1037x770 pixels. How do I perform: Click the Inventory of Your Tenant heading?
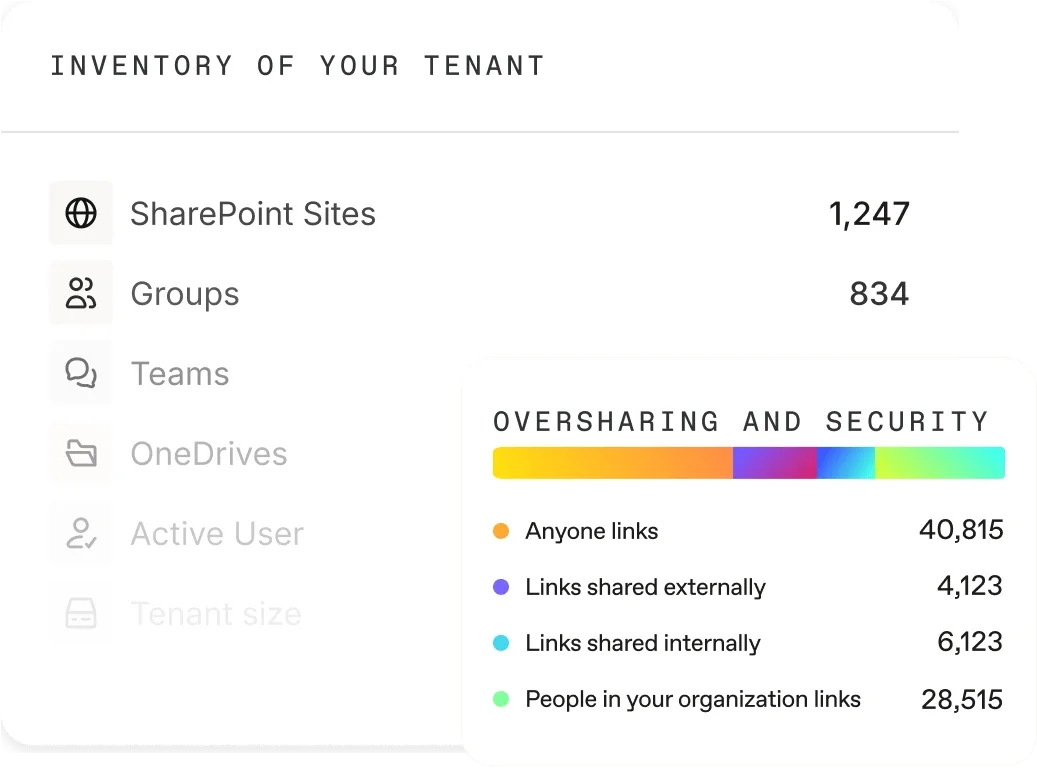[298, 65]
